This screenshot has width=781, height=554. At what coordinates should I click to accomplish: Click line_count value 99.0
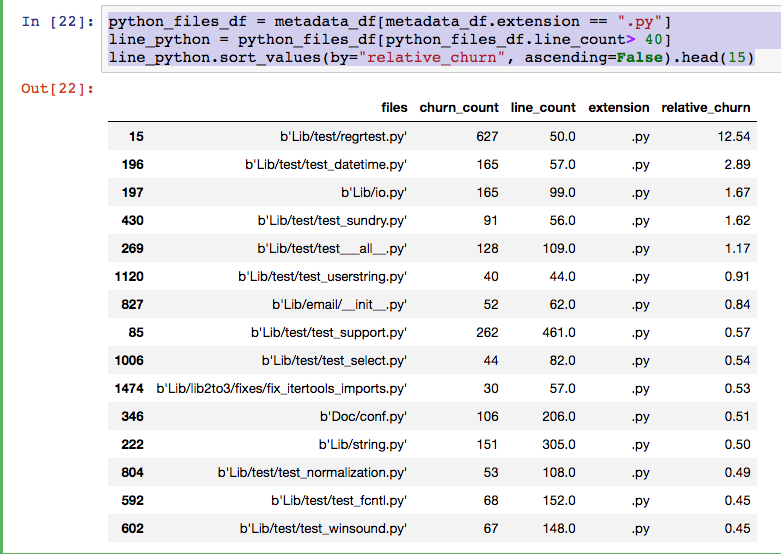[x=562, y=192]
